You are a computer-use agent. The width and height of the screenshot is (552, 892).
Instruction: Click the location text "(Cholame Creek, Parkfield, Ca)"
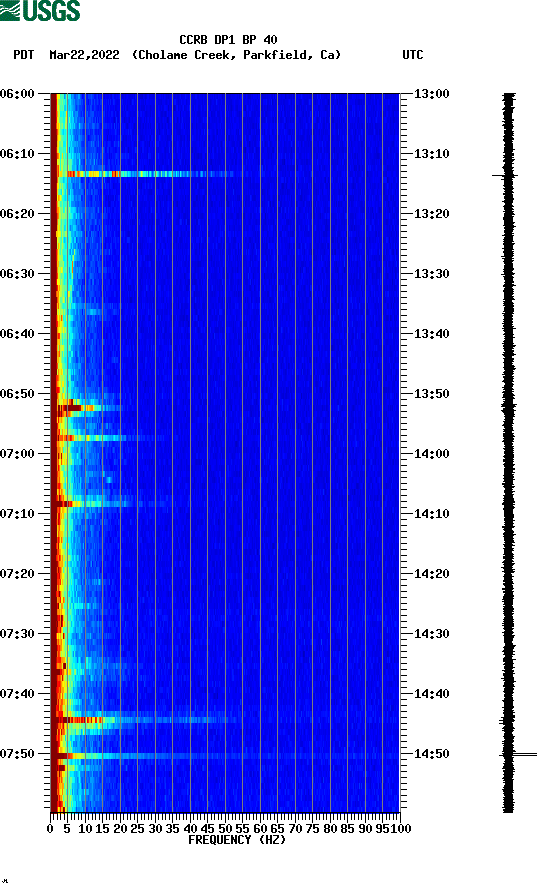point(236,55)
